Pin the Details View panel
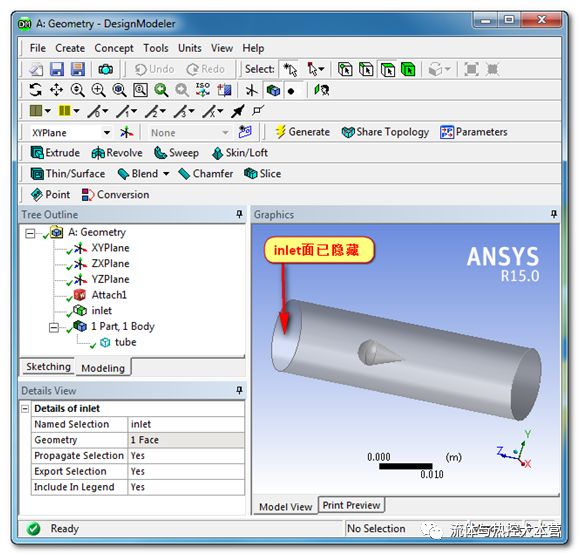 click(239, 390)
